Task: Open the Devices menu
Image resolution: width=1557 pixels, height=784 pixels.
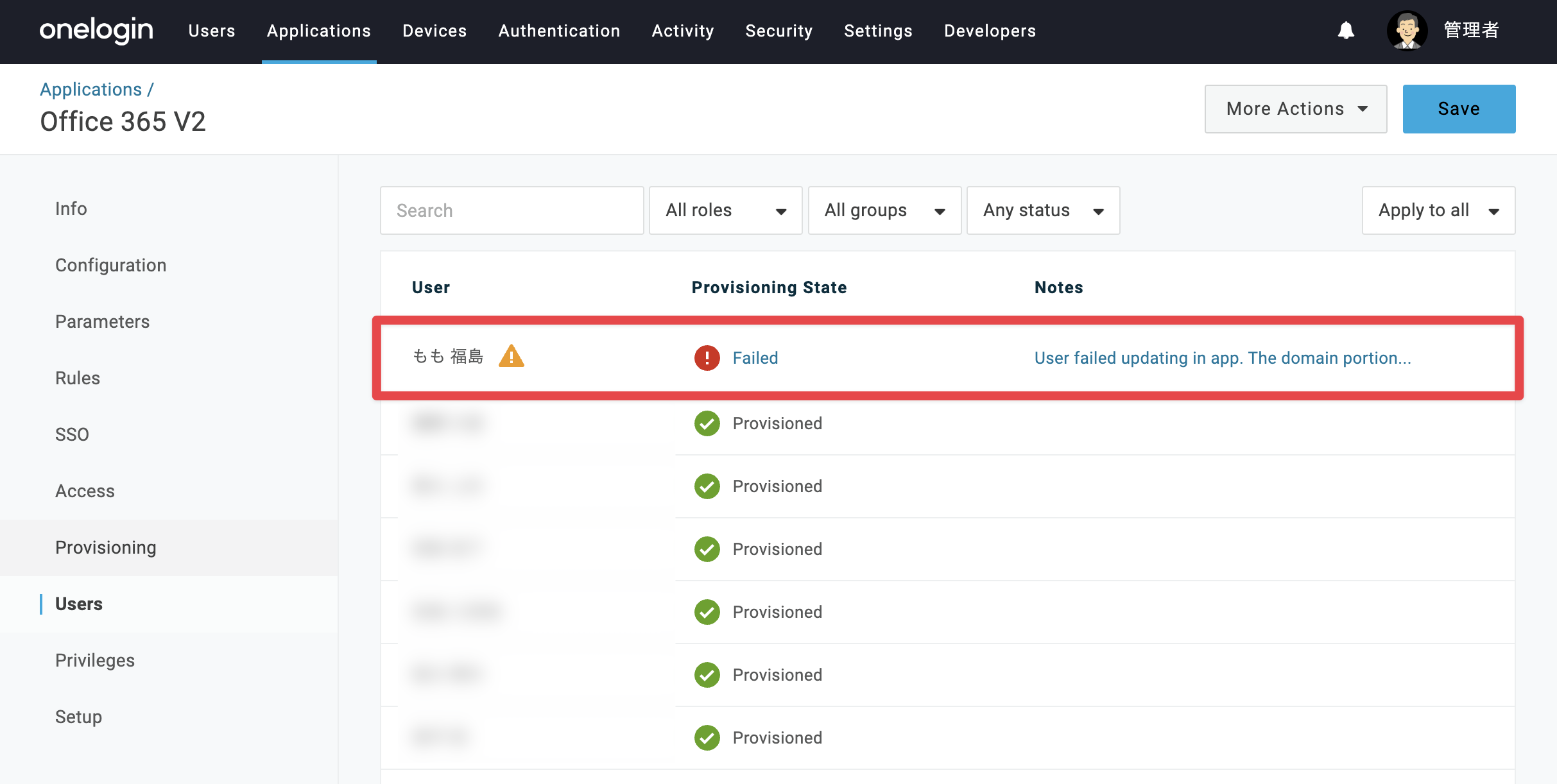Action: [434, 31]
